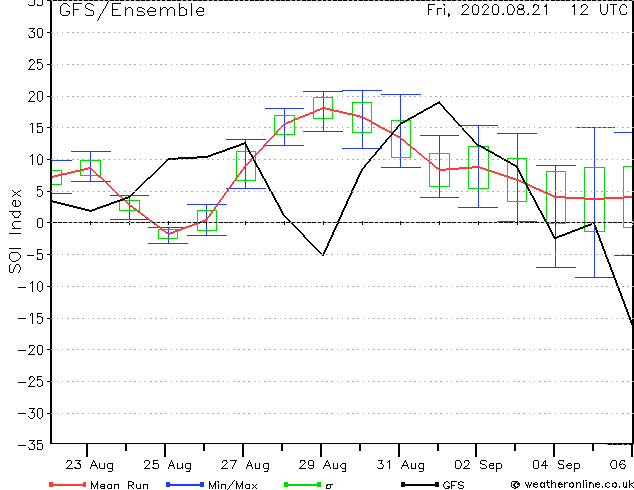Click the GFS/Ensemble chart title

click(x=132, y=11)
